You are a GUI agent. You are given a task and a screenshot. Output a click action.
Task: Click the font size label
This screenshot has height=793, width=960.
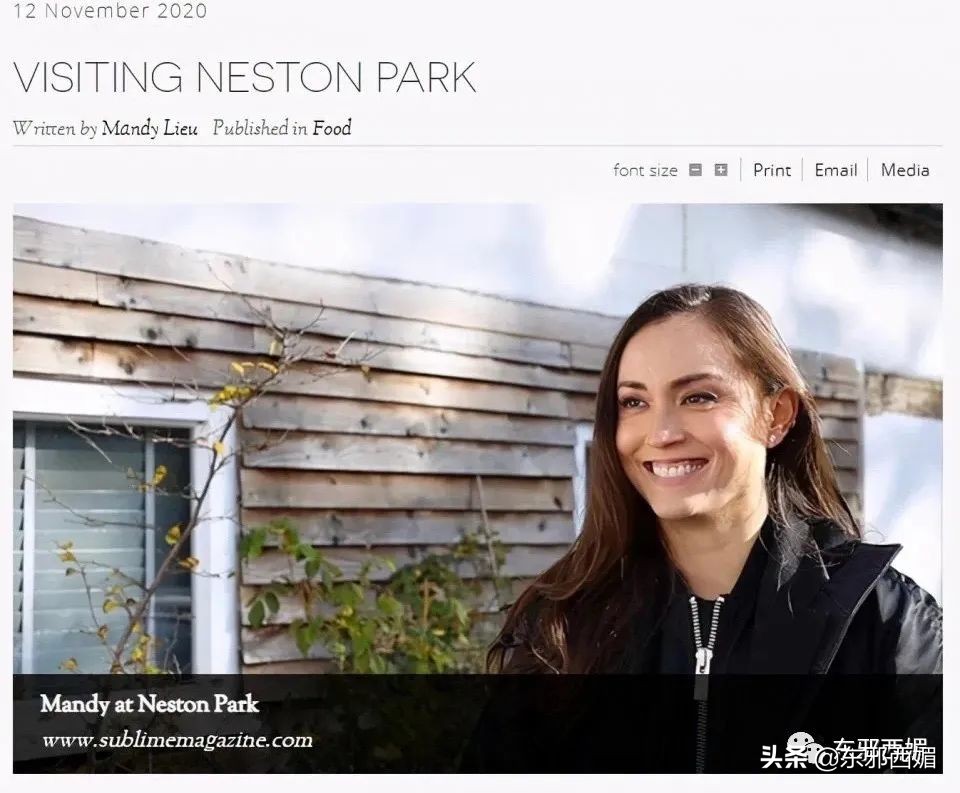tap(645, 170)
